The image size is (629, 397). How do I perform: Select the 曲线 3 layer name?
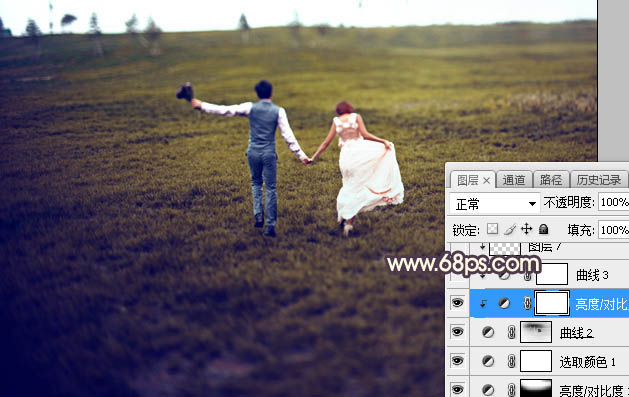tap(592, 275)
